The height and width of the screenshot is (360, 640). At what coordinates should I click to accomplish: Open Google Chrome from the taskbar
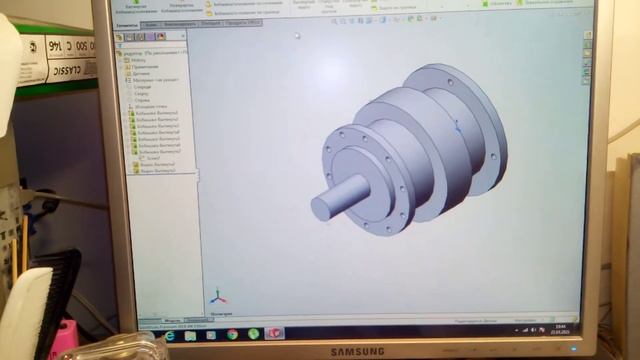[x=232, y=335]
